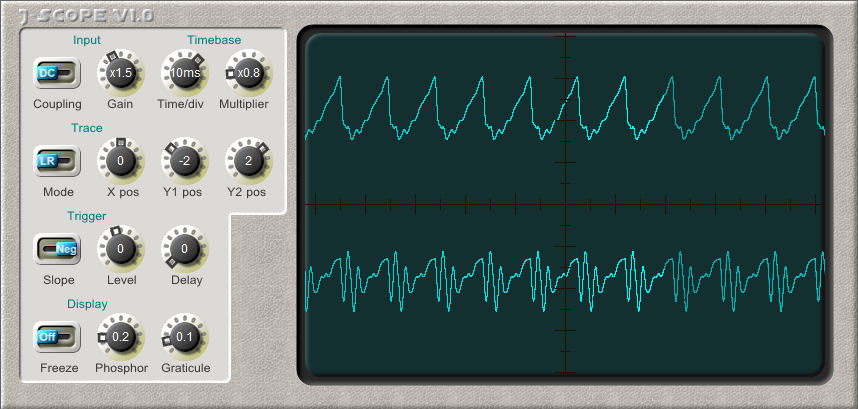This screenshot has height=409, width=858.
Task: Click the Trigger section heading
Action: click(x=86, y=216)
